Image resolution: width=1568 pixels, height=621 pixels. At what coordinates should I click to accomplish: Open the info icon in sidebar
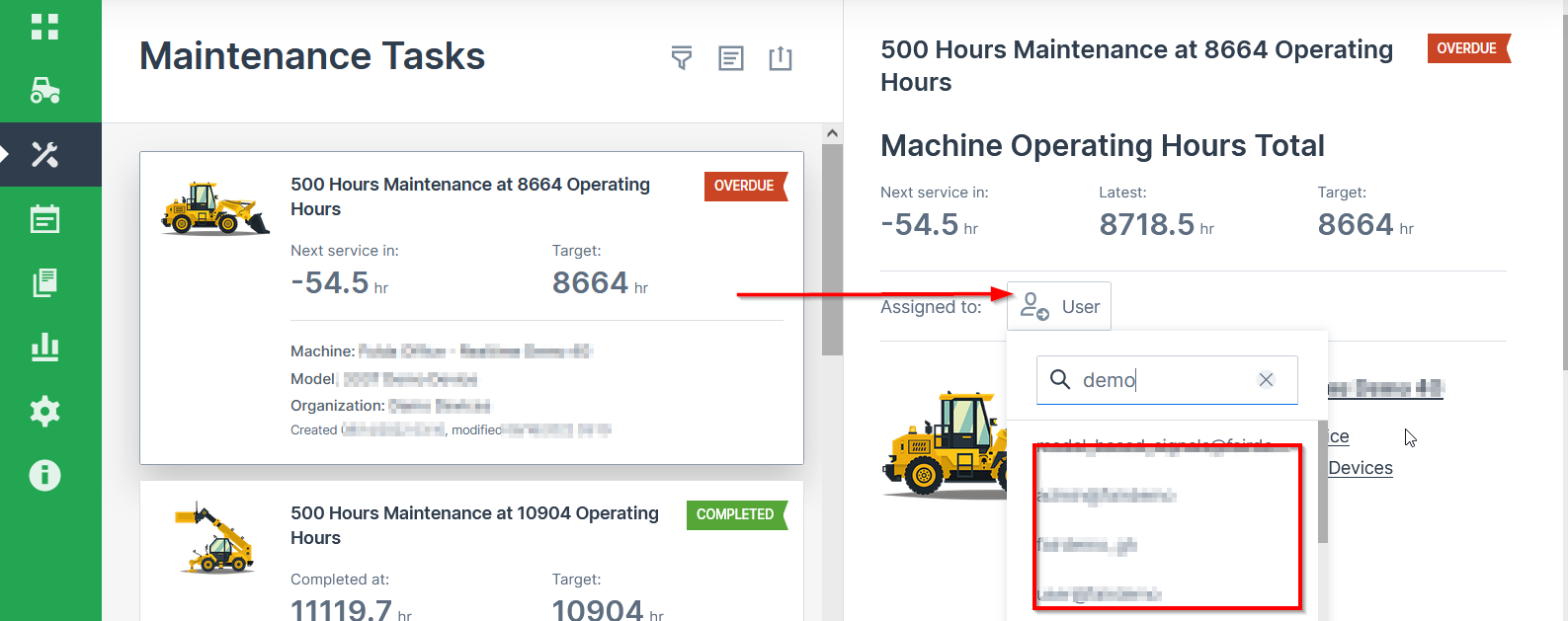44,476
